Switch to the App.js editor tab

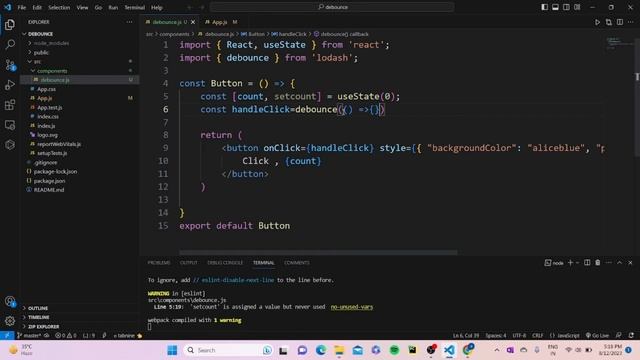tap(220, 22)
